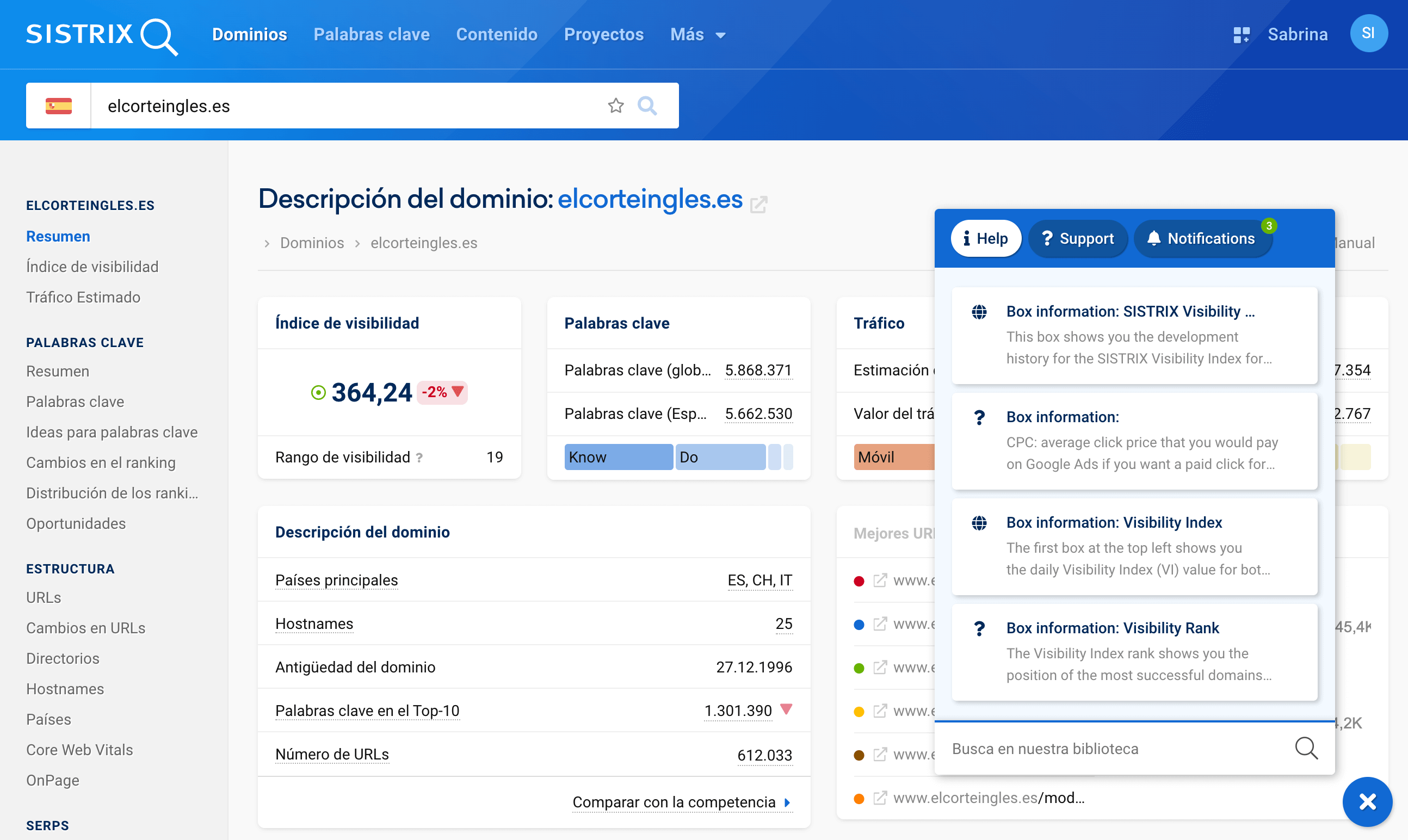This screenshot has height=840, width=1408.
Task: Open Cambios en el ranking in sidebar
Action: (101, 463)
